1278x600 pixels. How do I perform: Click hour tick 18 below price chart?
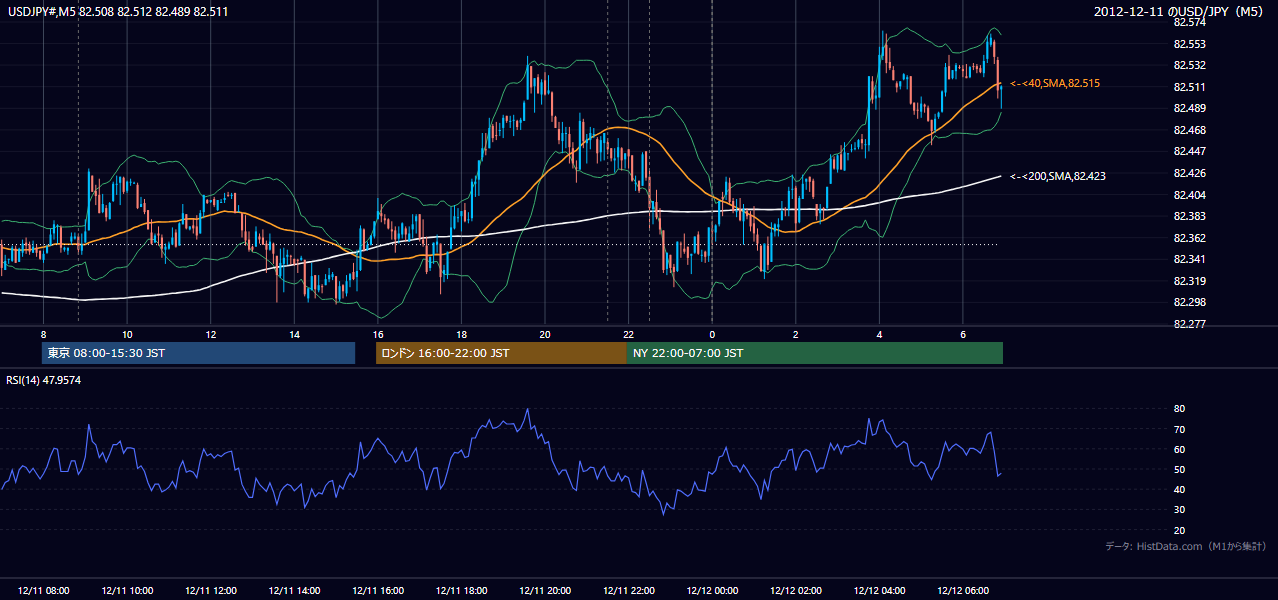[461, 334]
